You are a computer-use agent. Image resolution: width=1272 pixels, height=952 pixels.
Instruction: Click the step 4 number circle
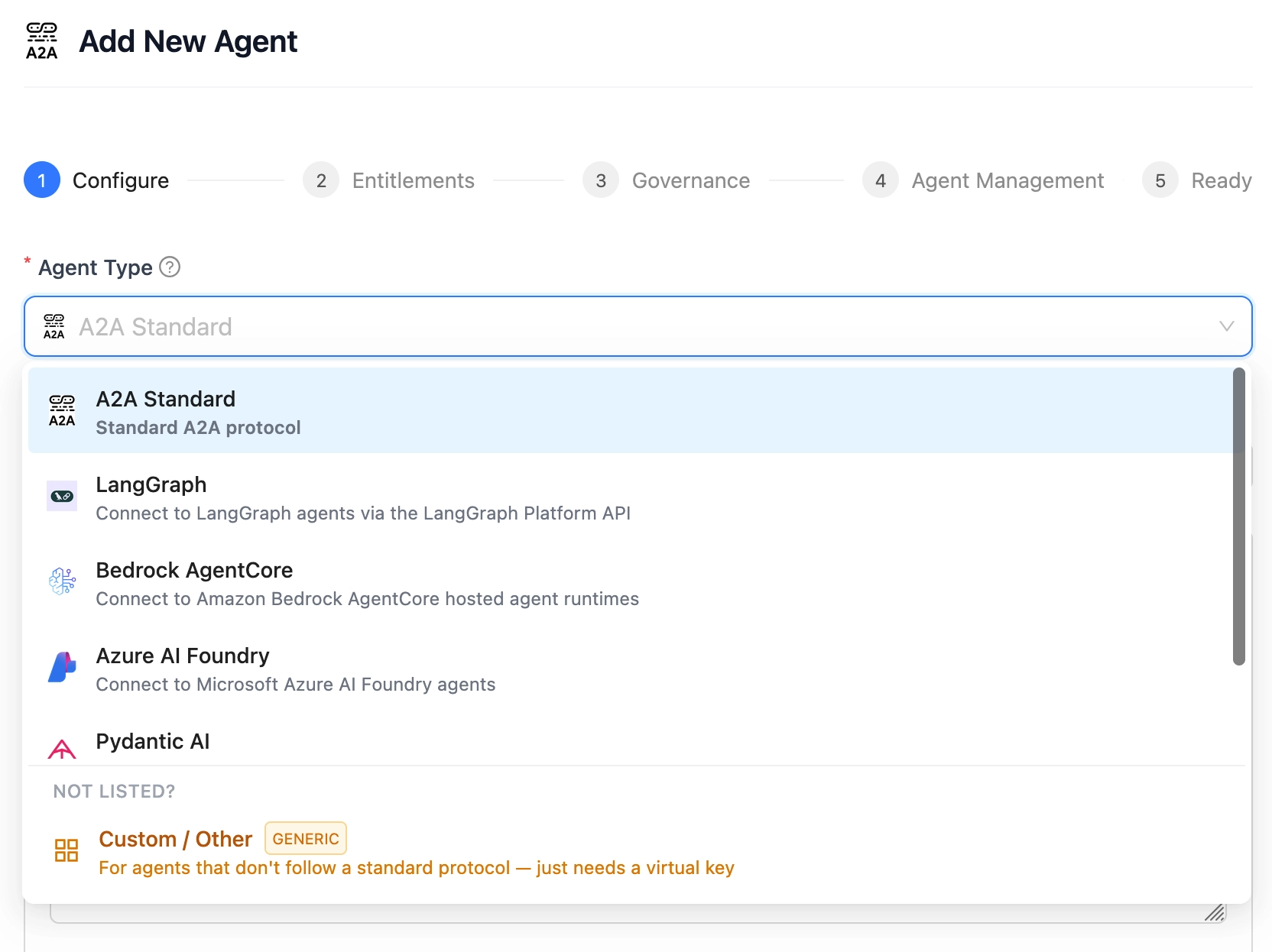[881, 180]
